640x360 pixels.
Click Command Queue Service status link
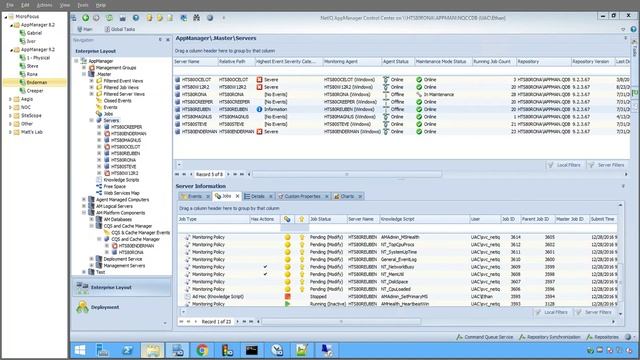tap(484, 337)
